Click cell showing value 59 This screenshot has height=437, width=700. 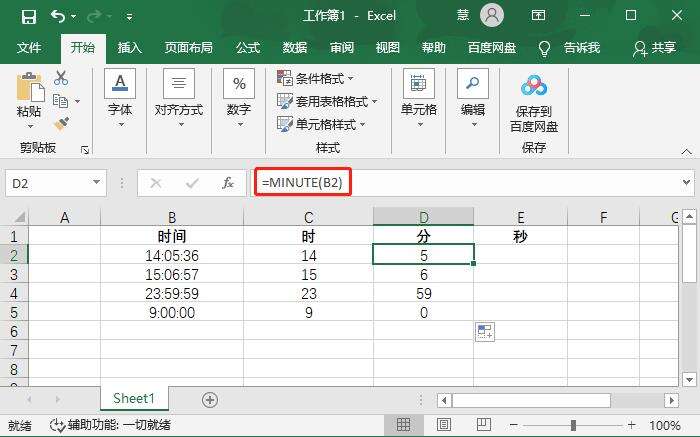coord(423,294)
